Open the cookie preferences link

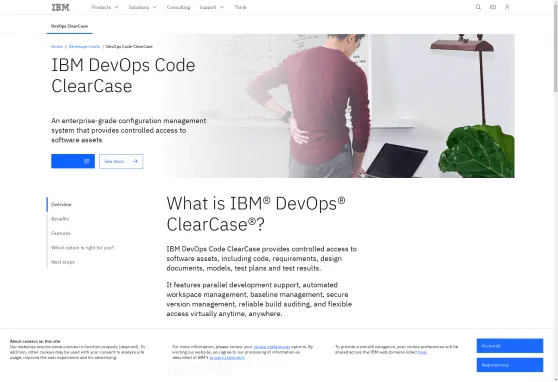(272, 347)
